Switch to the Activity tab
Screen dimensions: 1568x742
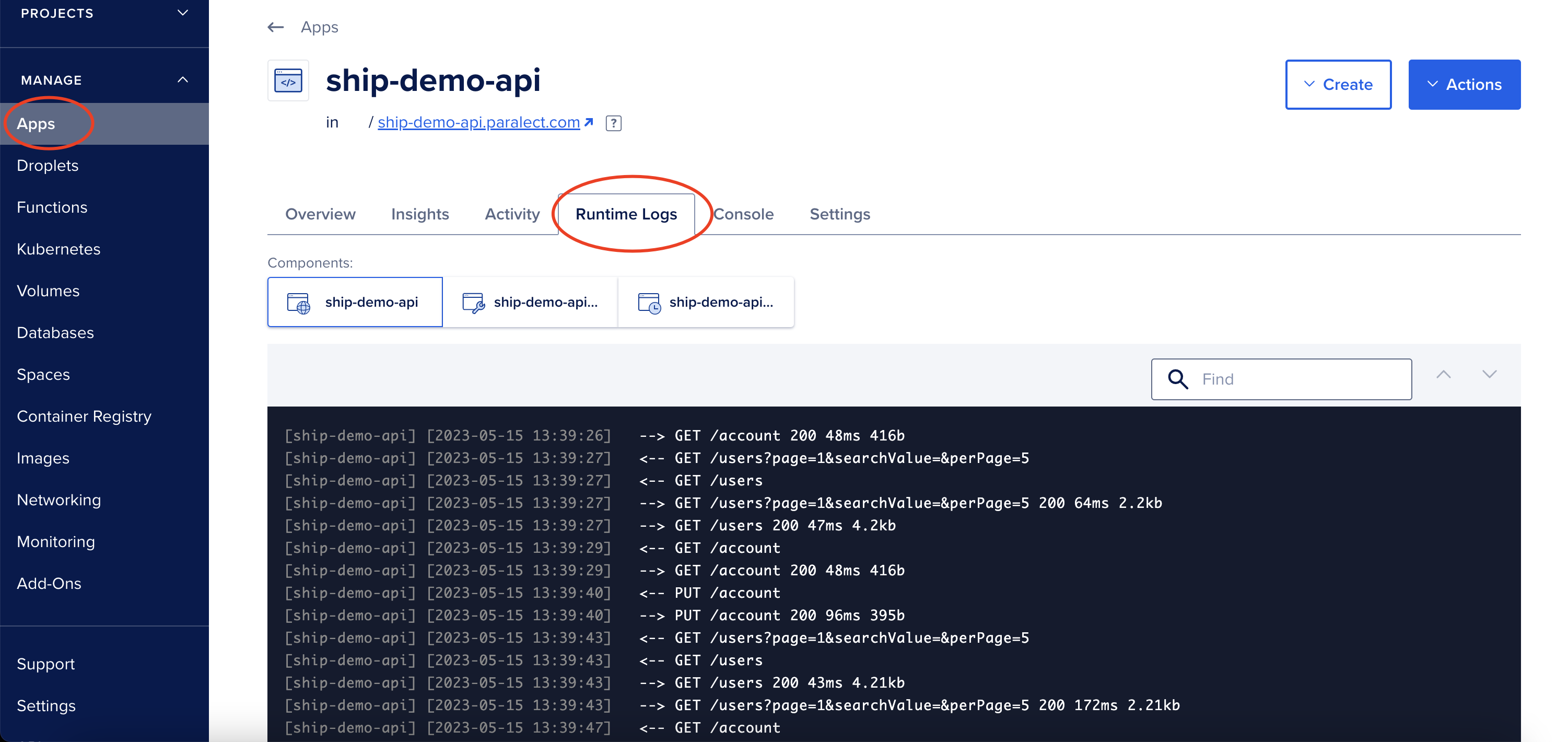click(512, 214)
